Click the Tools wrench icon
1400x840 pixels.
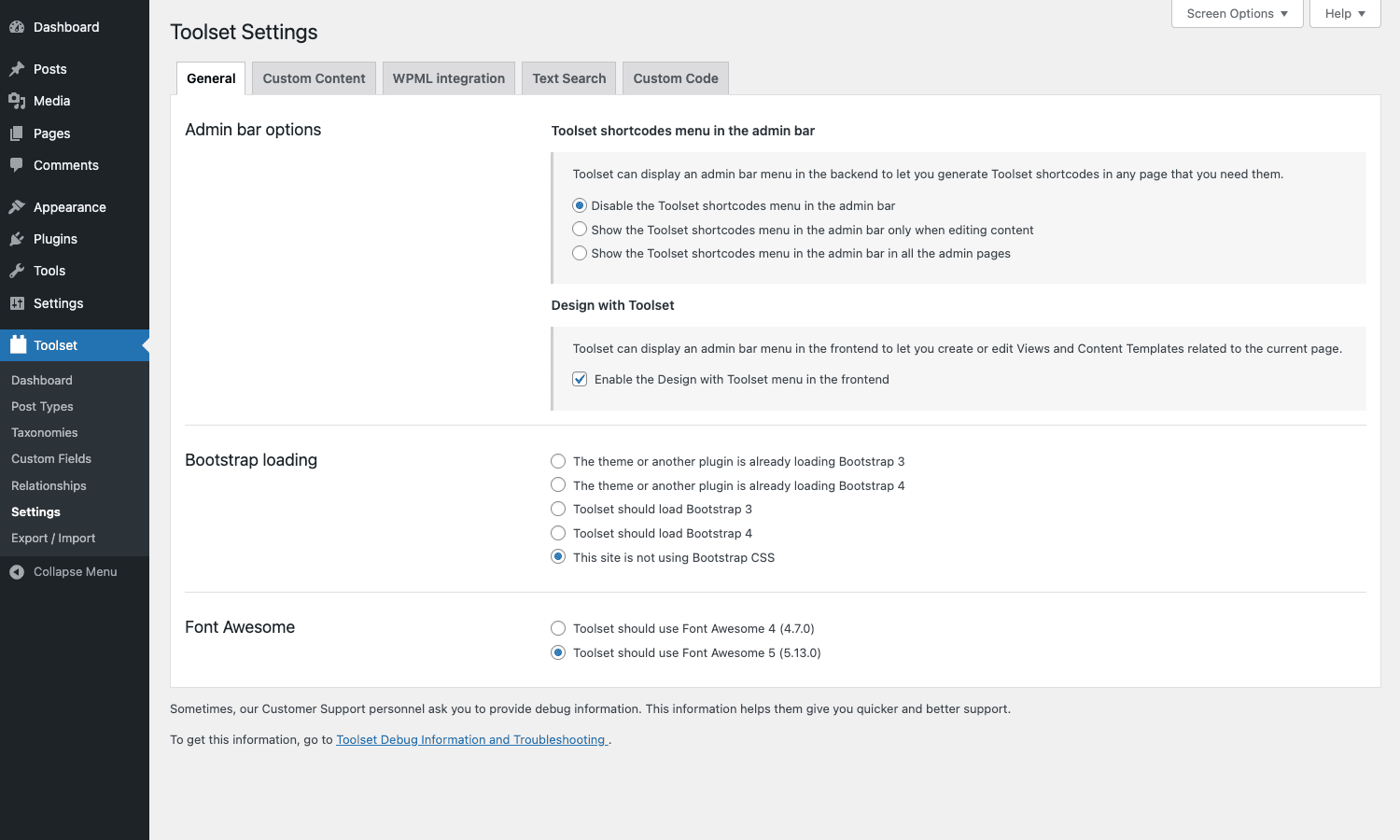(x=17, y=271)
